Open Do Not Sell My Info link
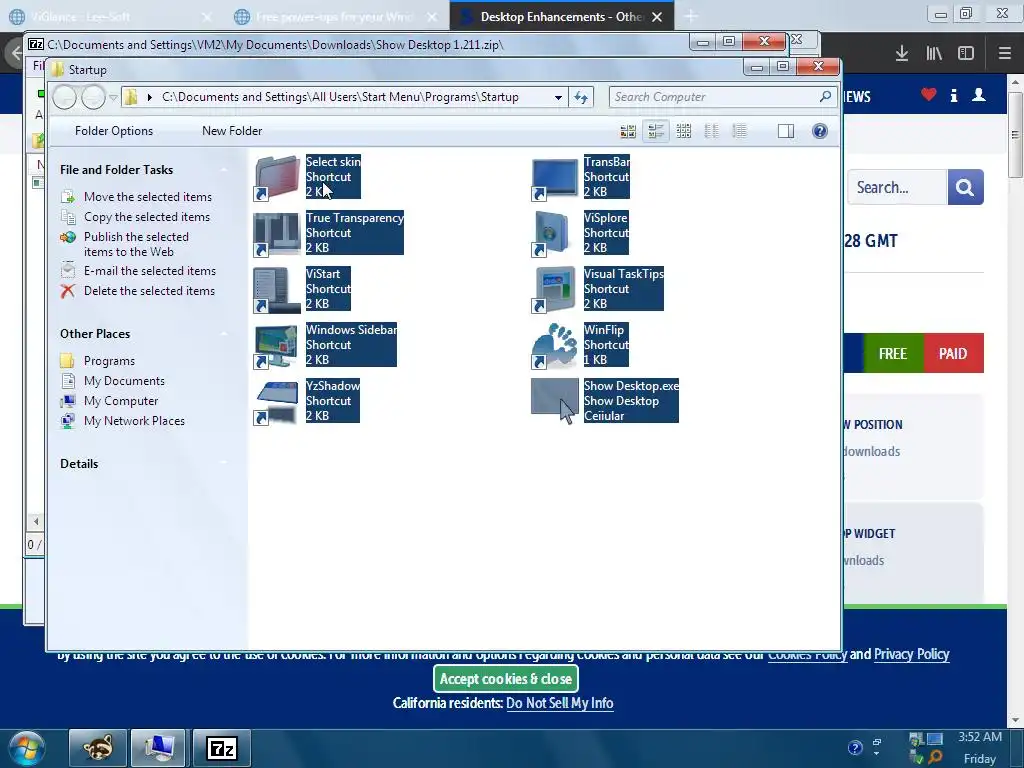Image resolution: width=1024 pixels, height=768 pixels. click(x=560, y=703)
